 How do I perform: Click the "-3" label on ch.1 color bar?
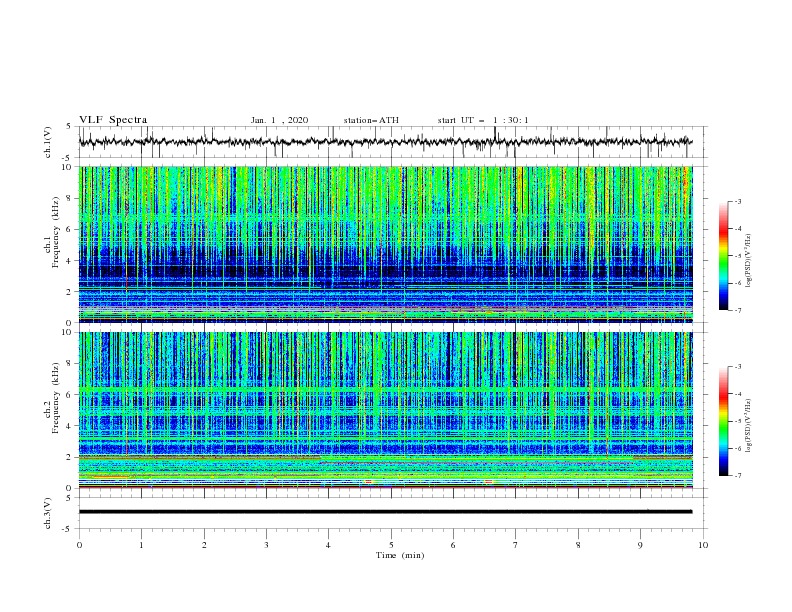point(737,201)
